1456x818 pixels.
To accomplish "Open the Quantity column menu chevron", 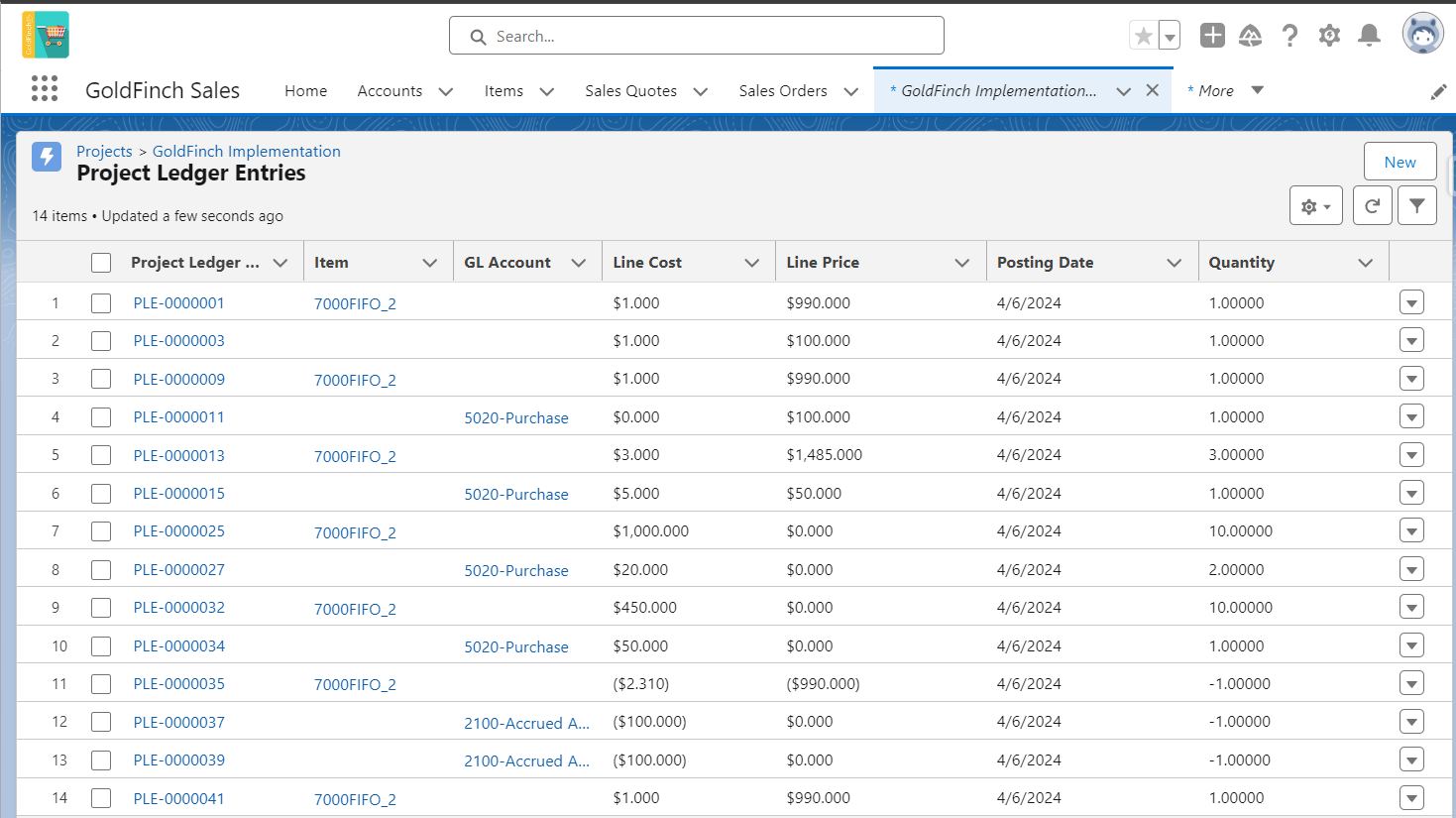I will click(1366, 263).
